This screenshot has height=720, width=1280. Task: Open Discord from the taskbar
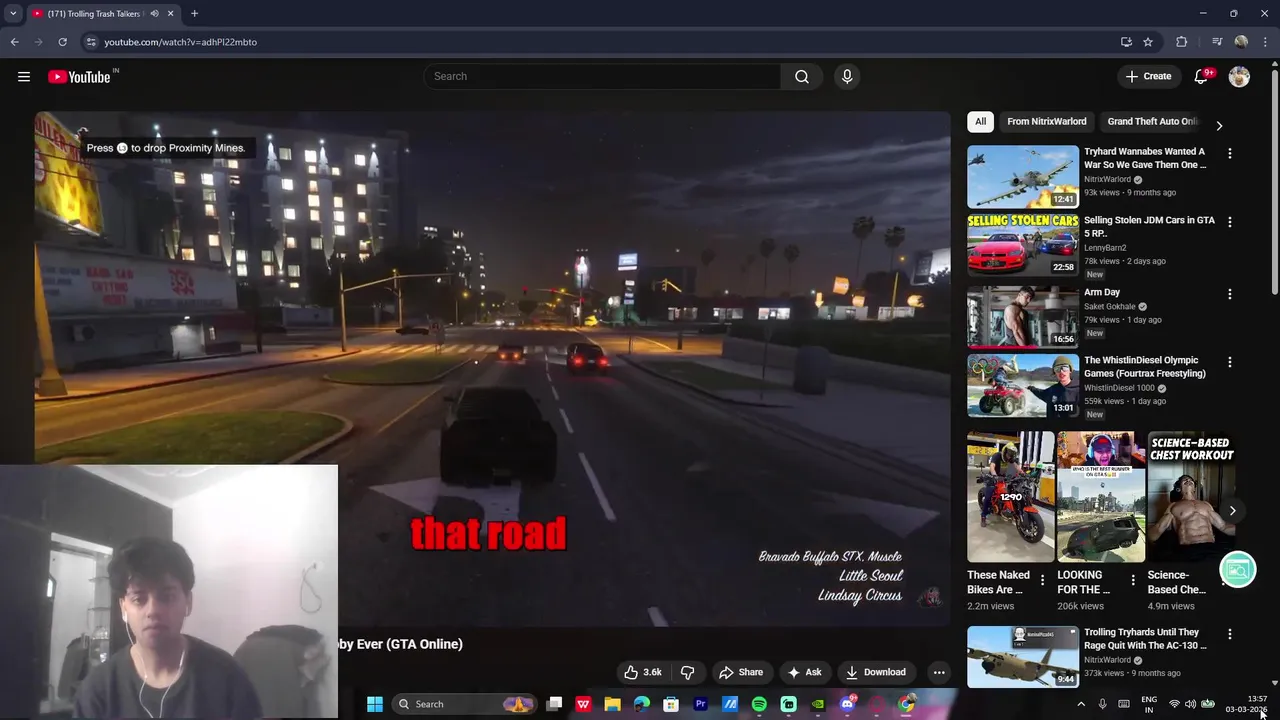[x=848, y=704]
